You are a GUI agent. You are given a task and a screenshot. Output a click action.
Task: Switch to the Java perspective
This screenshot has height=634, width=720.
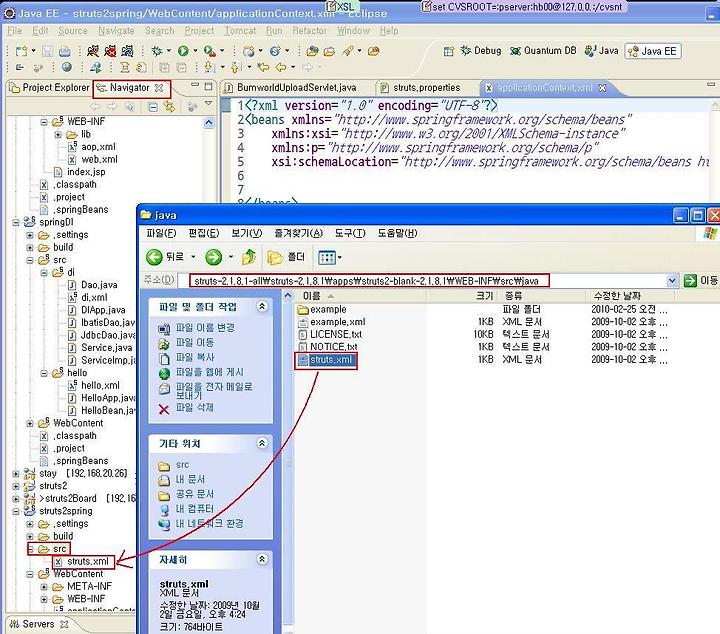click(602, 50)
